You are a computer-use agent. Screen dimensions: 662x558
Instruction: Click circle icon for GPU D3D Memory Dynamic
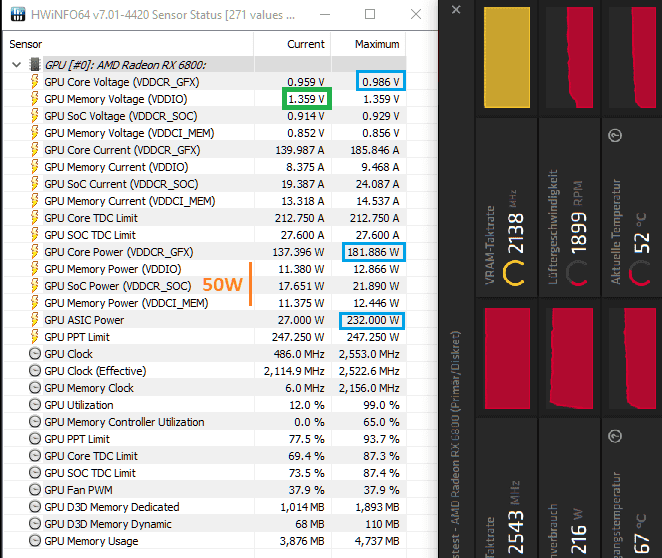(35, 524)
